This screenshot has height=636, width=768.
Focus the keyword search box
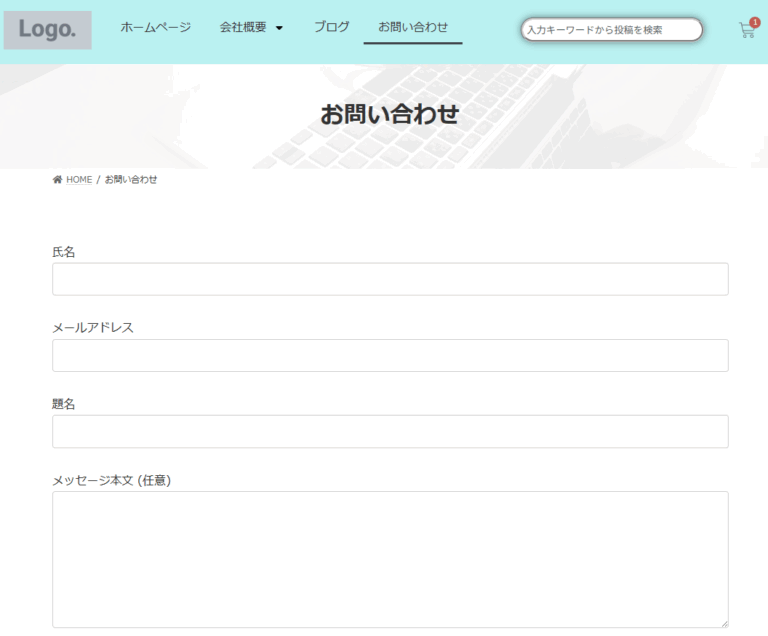click(611, 30)
